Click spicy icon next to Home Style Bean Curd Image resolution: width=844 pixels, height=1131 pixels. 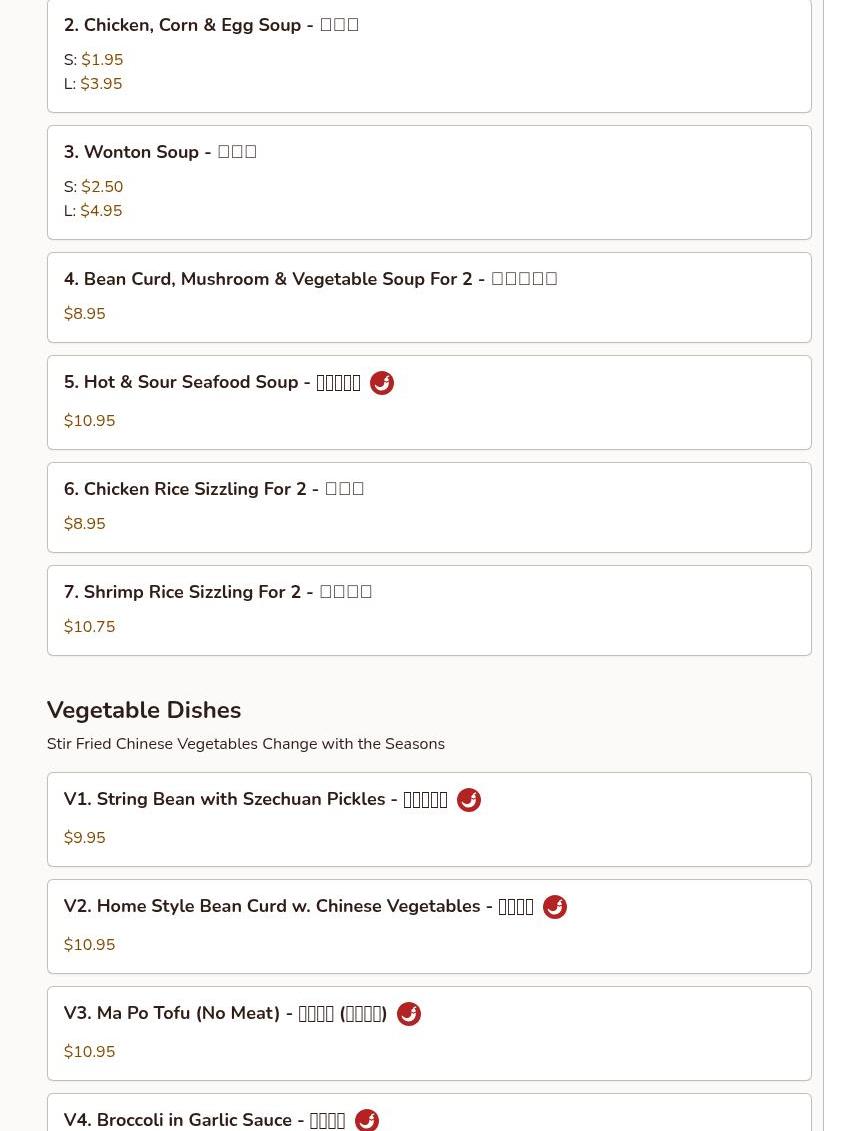click(x=555, y=906)
